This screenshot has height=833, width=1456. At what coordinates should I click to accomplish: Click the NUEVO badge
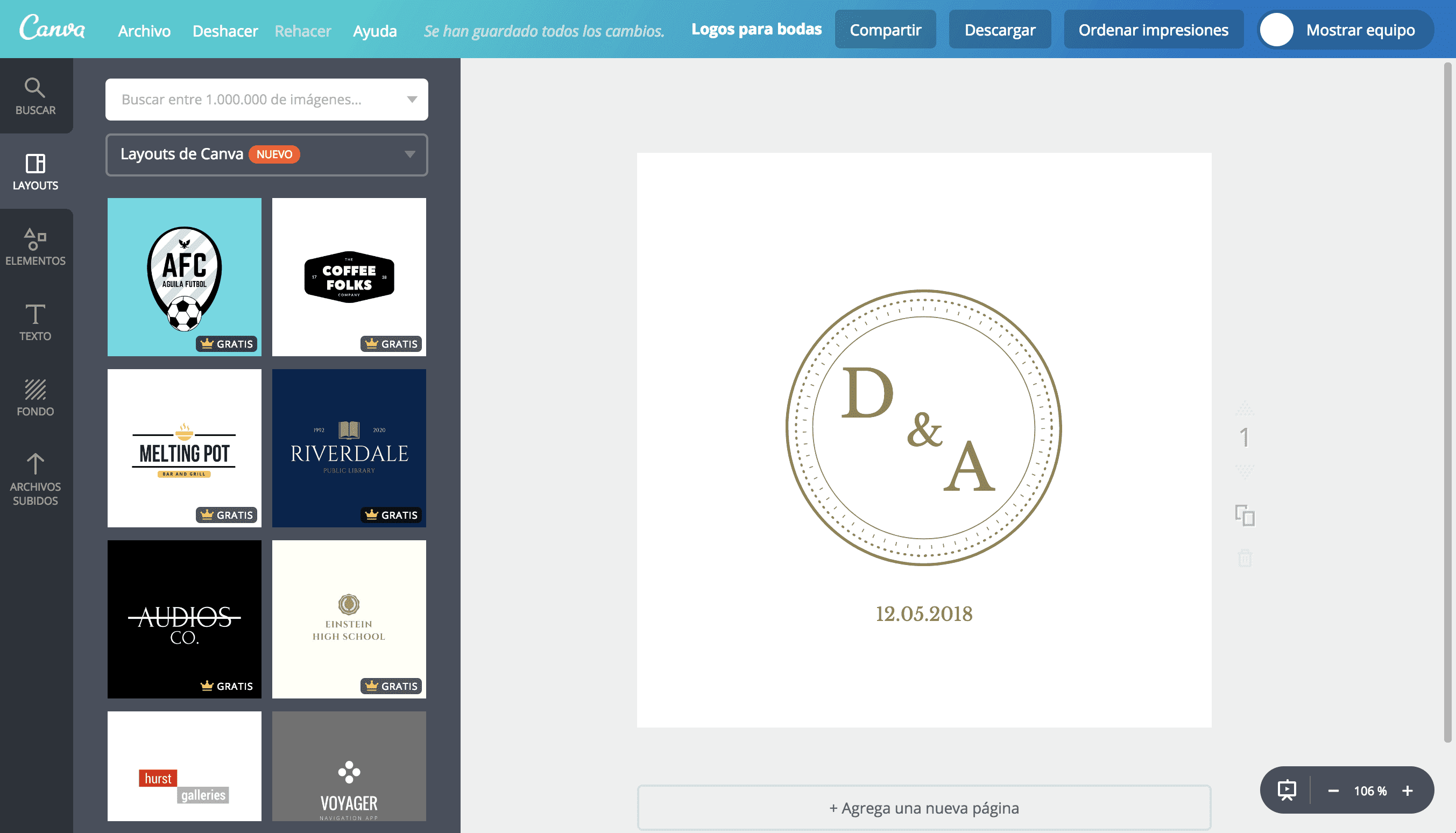coord(274,154)
